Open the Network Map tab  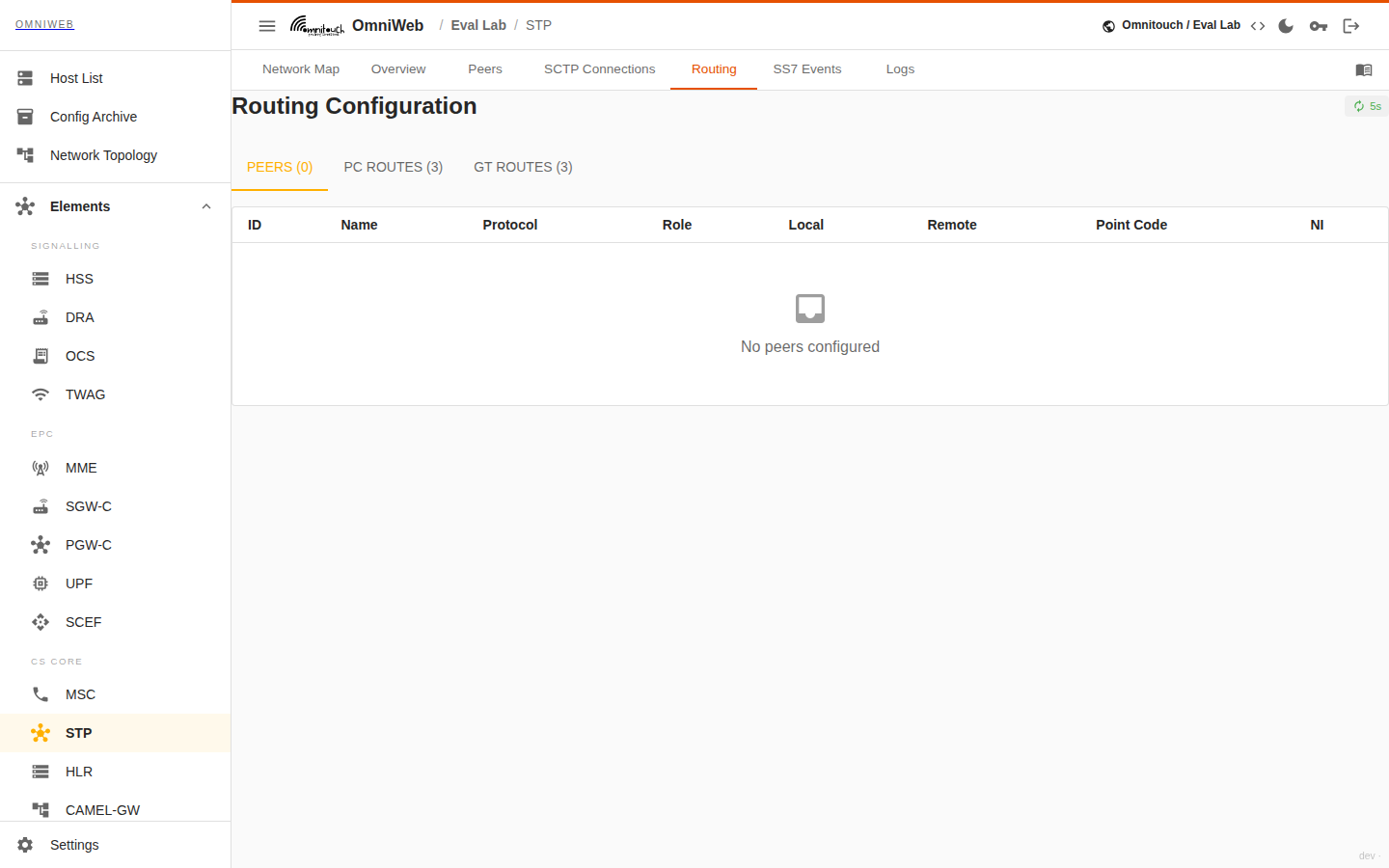pyautogui.click(x=301, y=69)
